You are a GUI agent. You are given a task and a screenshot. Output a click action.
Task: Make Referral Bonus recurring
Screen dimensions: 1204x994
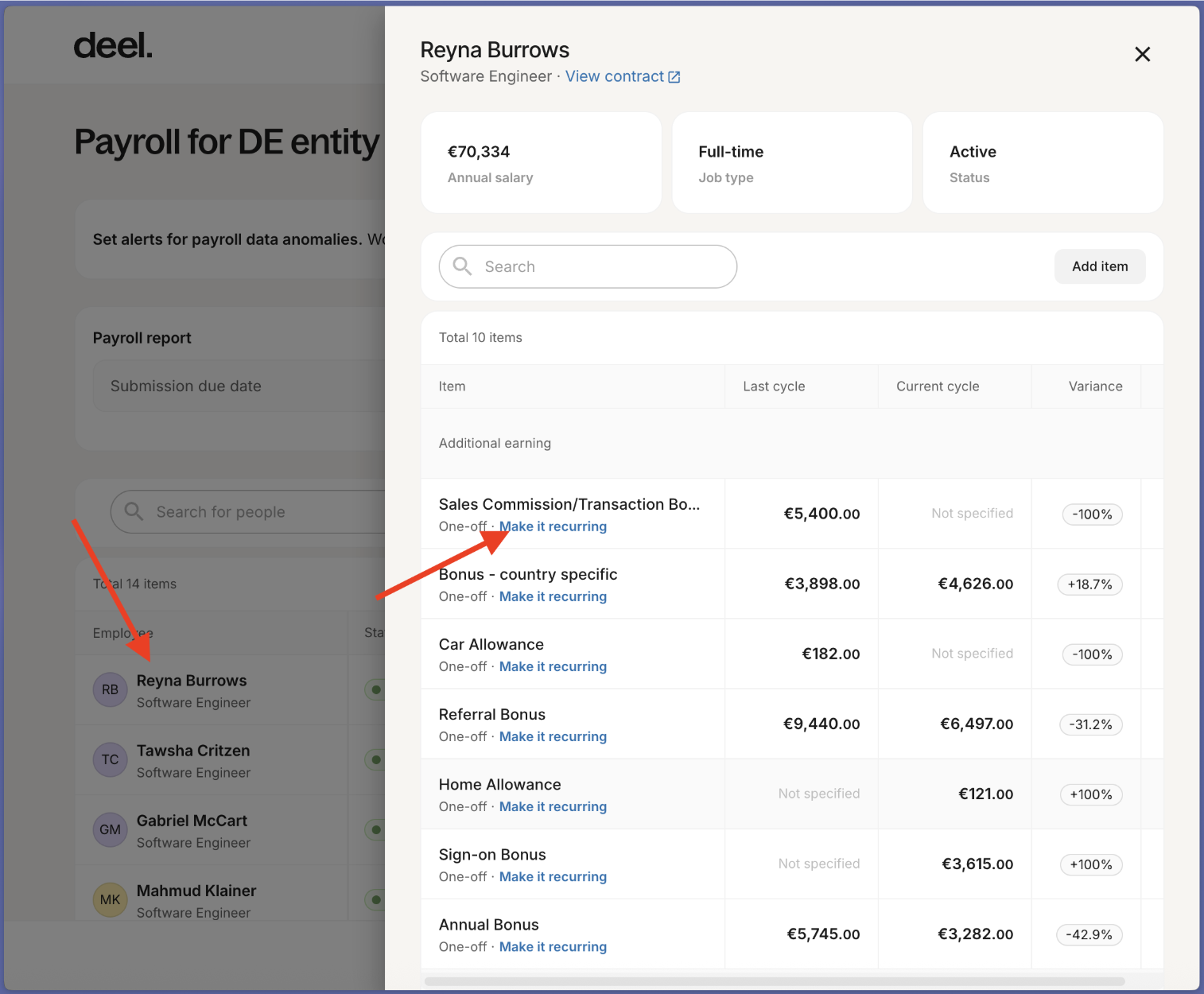tap(553, 736)
